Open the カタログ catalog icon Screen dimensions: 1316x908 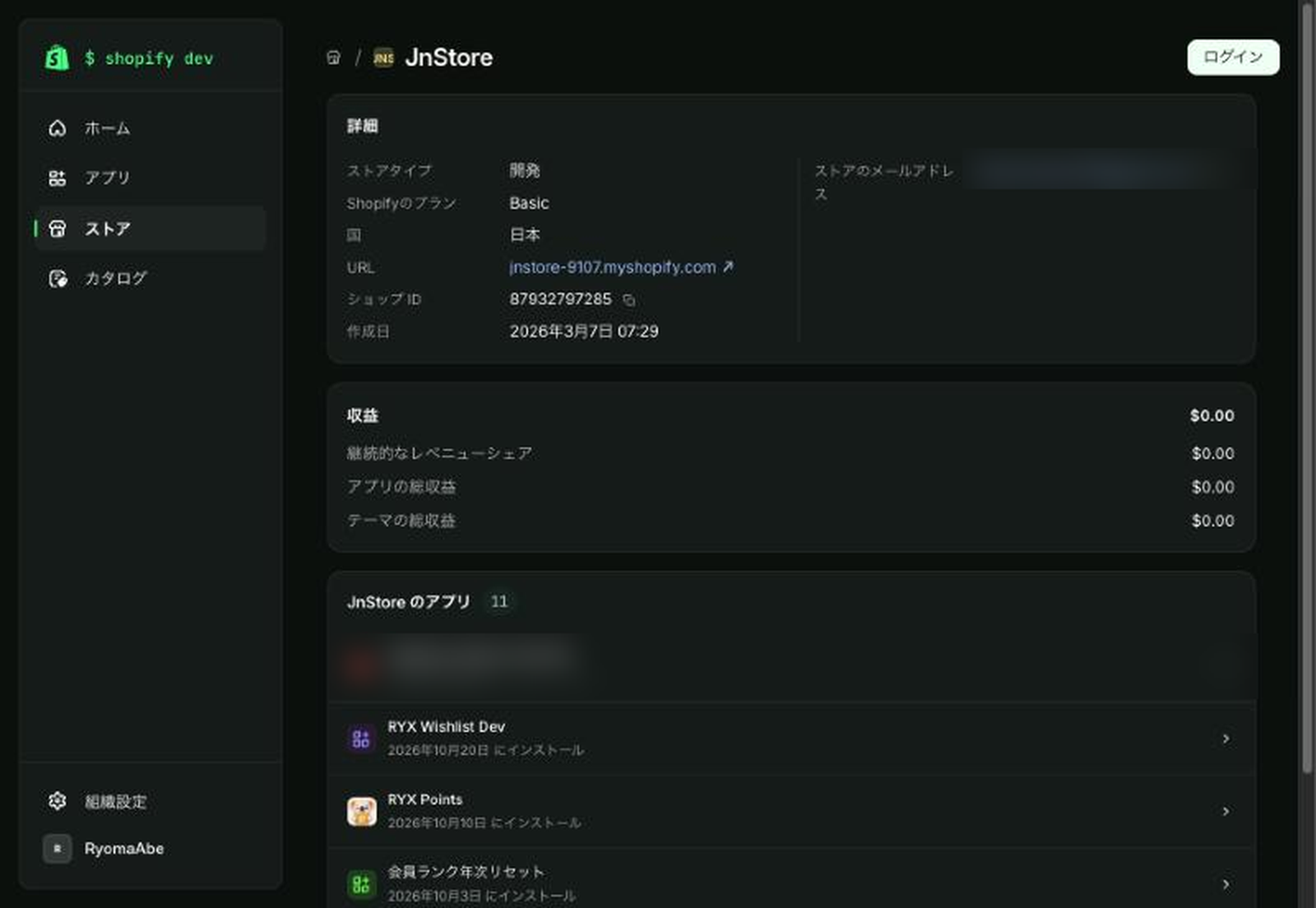(58, 279)
